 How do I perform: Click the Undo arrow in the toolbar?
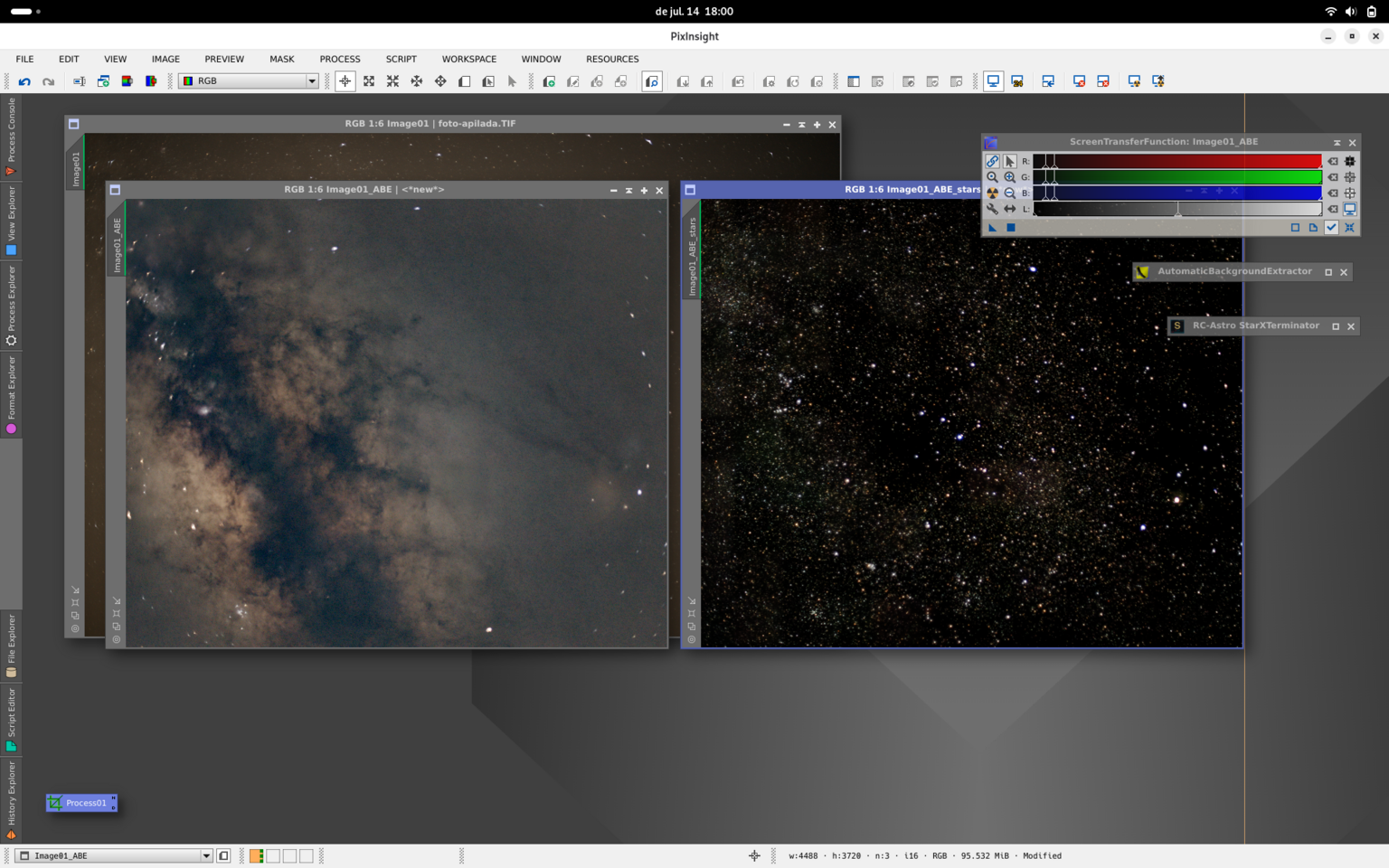pyautogui.click(x=24, y=81)
